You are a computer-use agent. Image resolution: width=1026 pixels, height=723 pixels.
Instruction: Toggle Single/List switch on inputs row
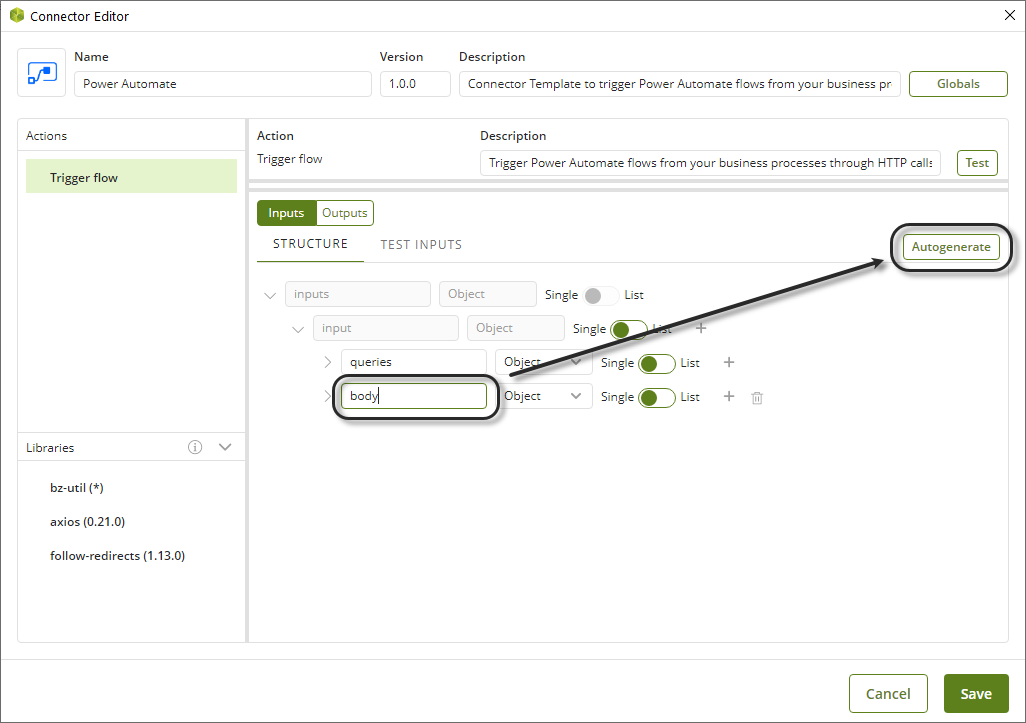pyautogui.click(x=601, y=295)
